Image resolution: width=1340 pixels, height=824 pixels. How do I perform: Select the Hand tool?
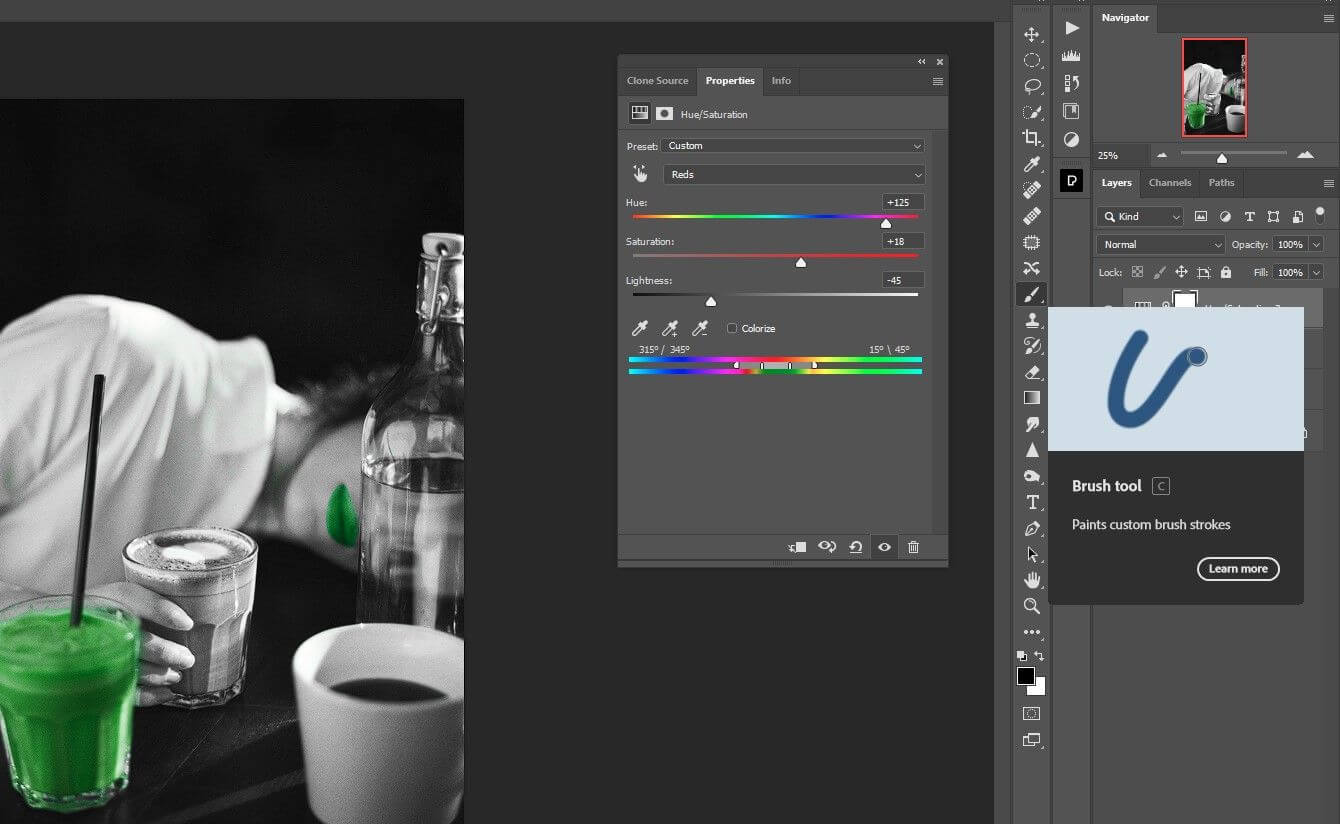(1032, 580)
